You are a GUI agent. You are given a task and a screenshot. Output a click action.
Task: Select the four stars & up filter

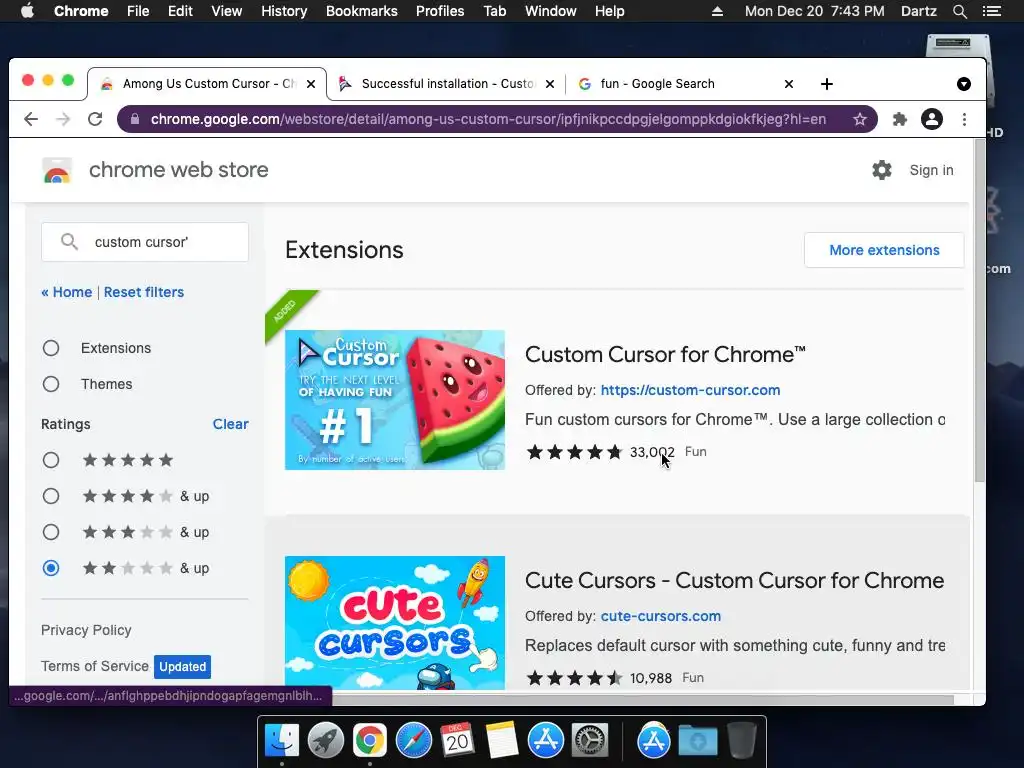click(51, 496)
